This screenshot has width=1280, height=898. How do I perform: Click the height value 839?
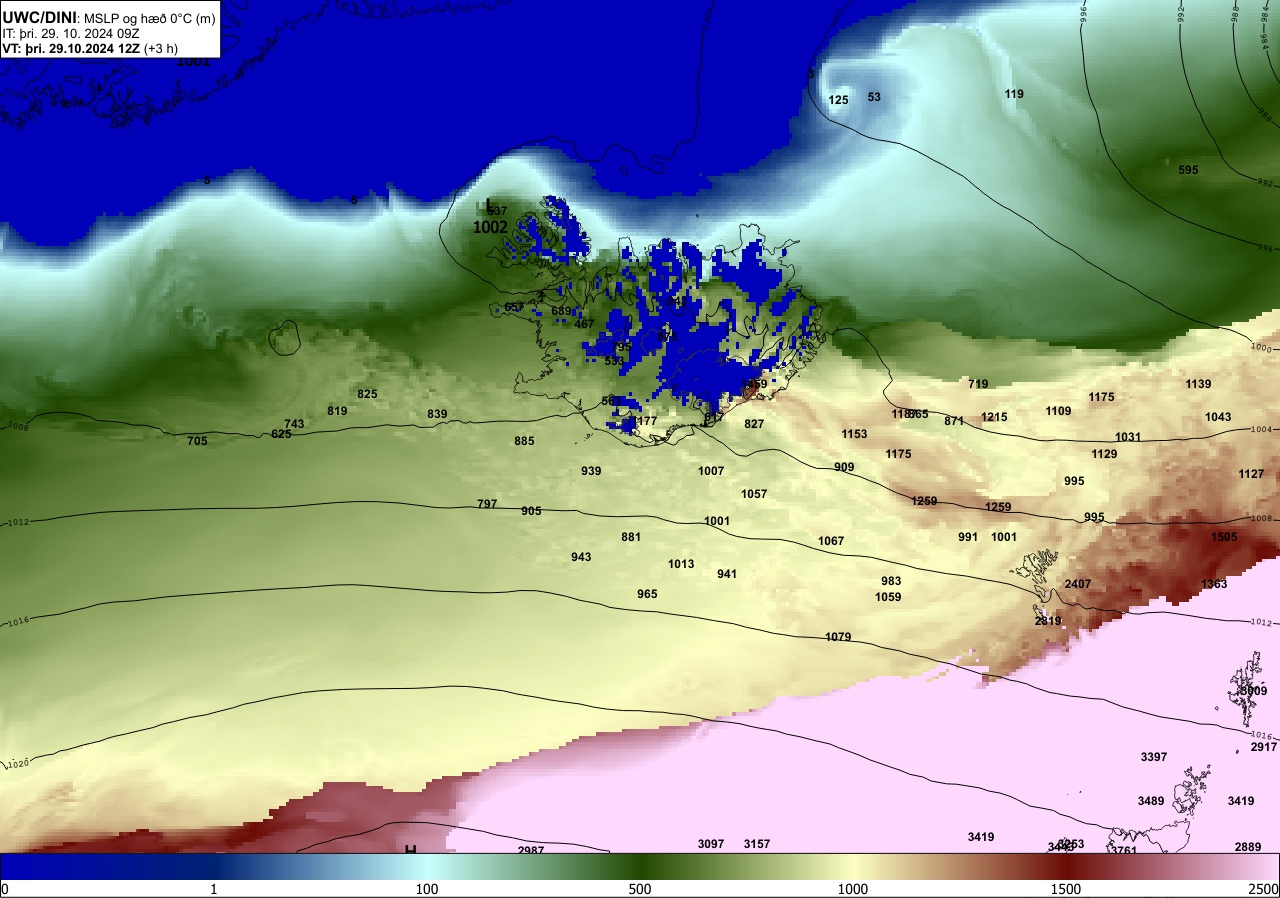click(437, 414)
